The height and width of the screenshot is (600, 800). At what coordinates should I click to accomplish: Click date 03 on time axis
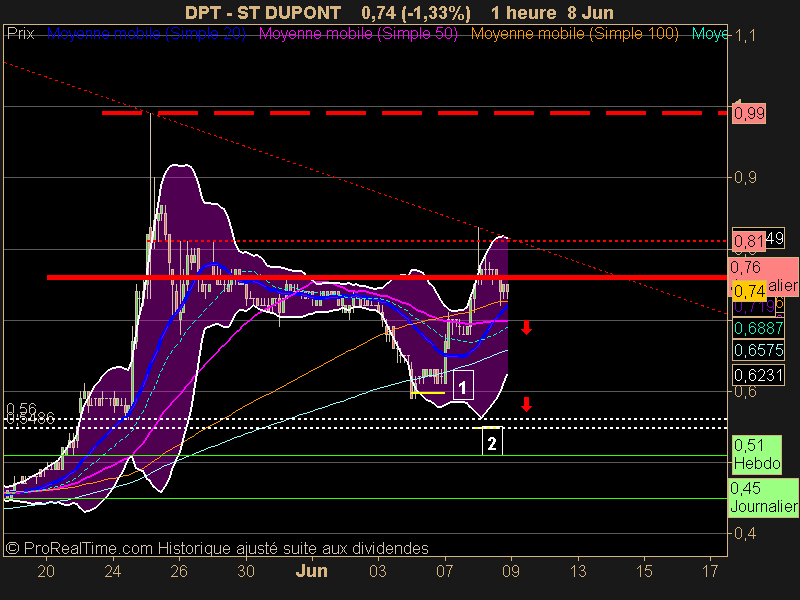coord(378,571)
